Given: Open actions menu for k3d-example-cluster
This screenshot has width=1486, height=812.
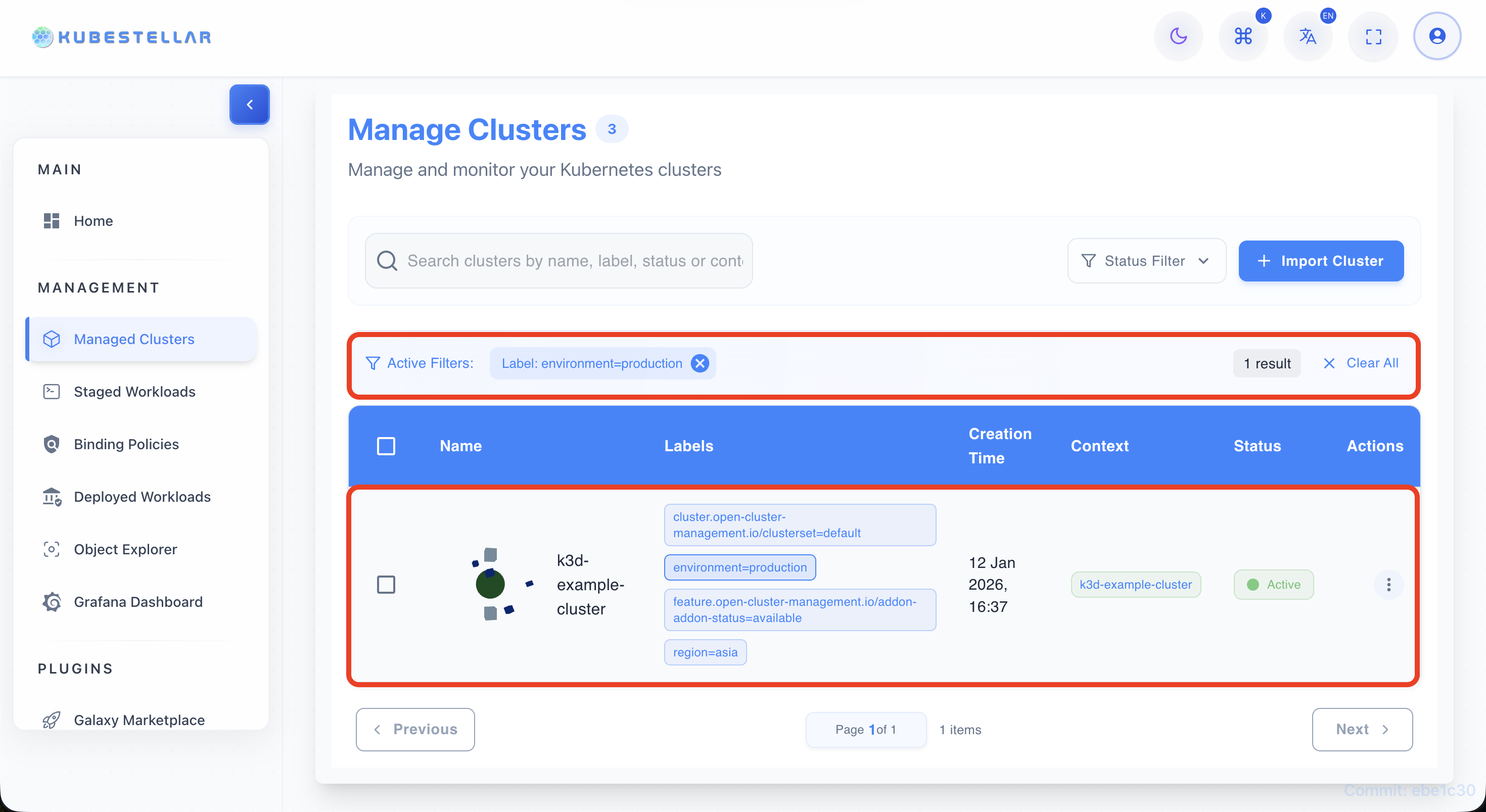Looking at the screenshot, I should [1388, 585].
